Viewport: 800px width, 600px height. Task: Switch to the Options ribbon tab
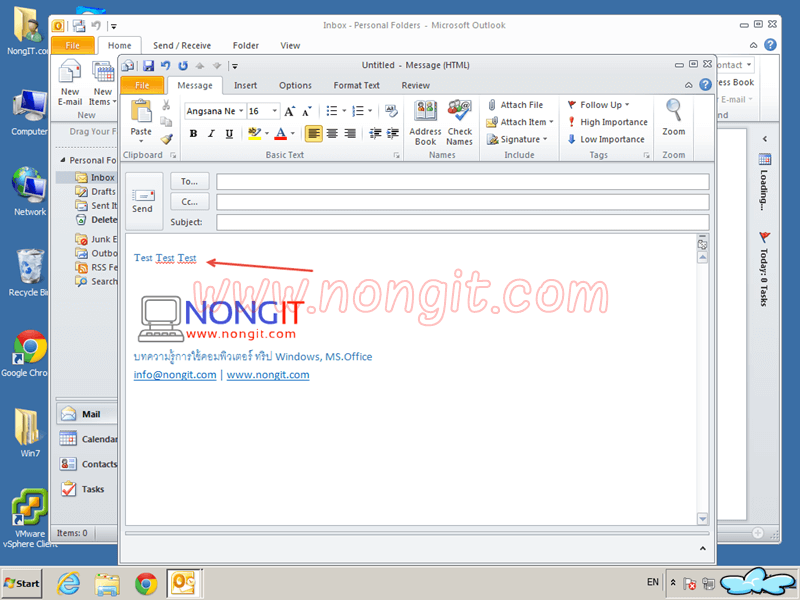295,85
